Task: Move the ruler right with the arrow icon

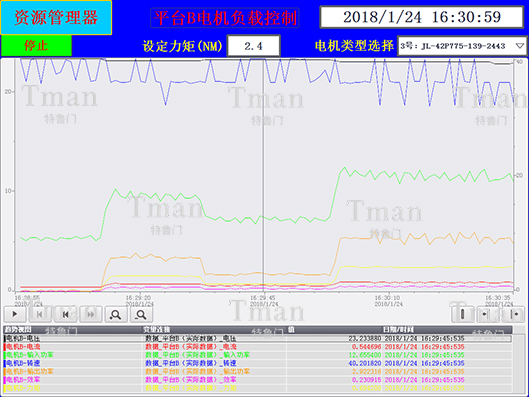Action: coord(514,314)
